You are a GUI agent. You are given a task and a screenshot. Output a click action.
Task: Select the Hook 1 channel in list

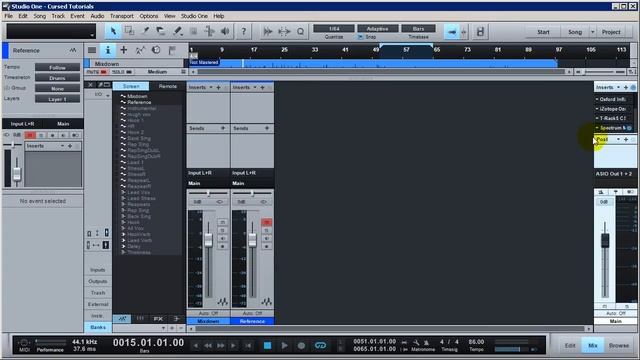pyautogui.click(x=135, y=120)
